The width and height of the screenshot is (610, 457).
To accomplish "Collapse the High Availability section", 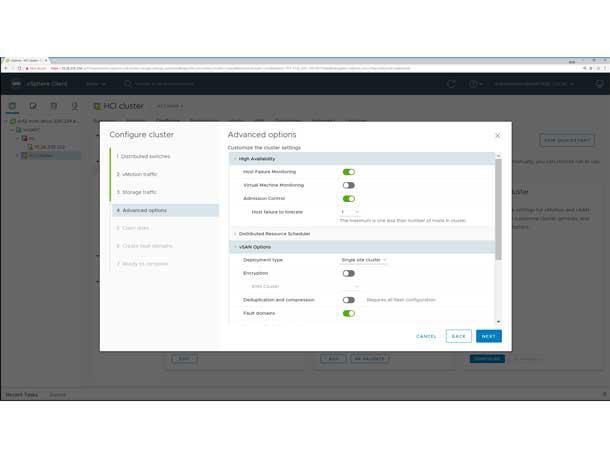I will tap(235, 159).
